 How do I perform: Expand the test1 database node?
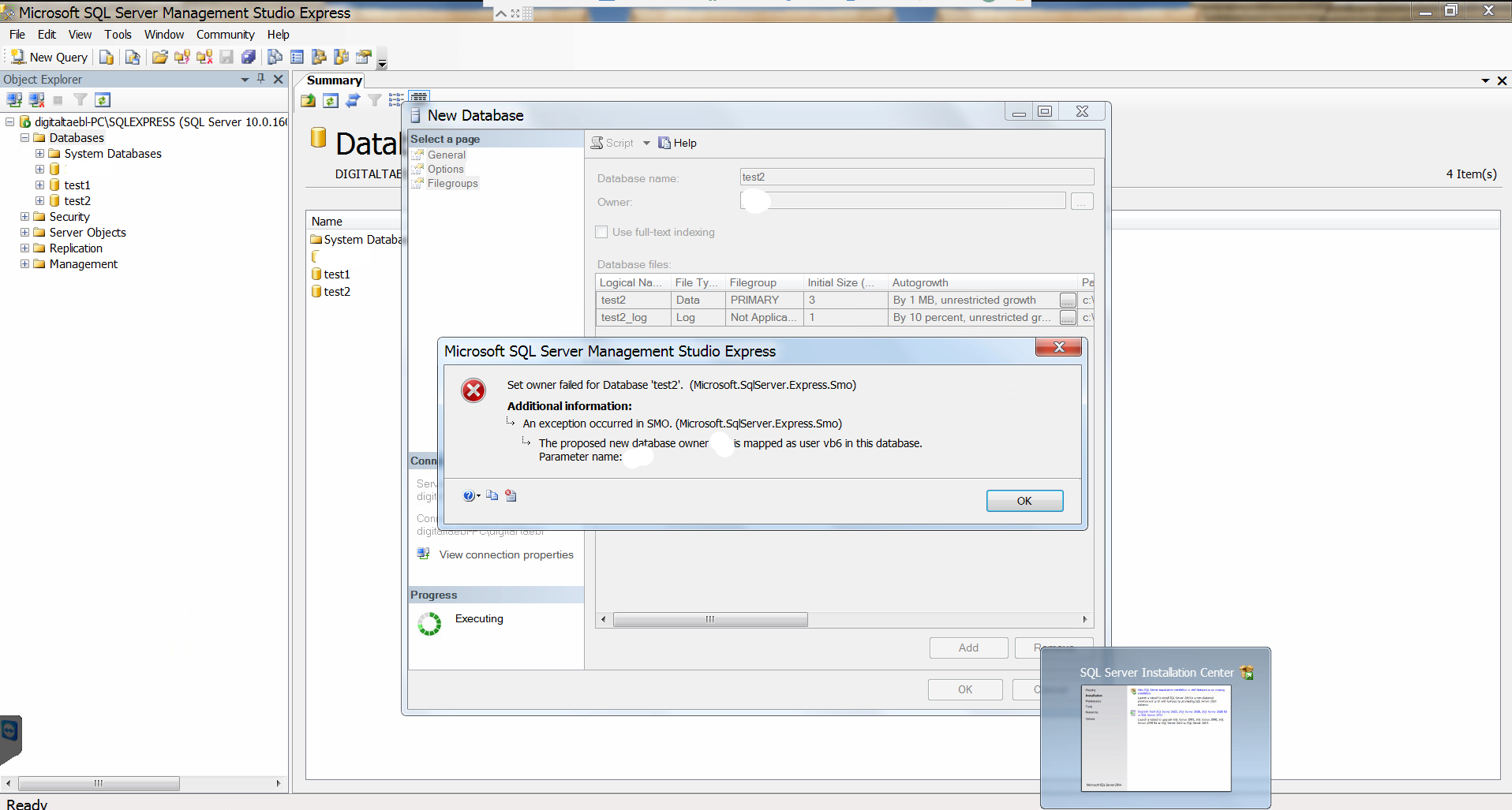[39, 185]
